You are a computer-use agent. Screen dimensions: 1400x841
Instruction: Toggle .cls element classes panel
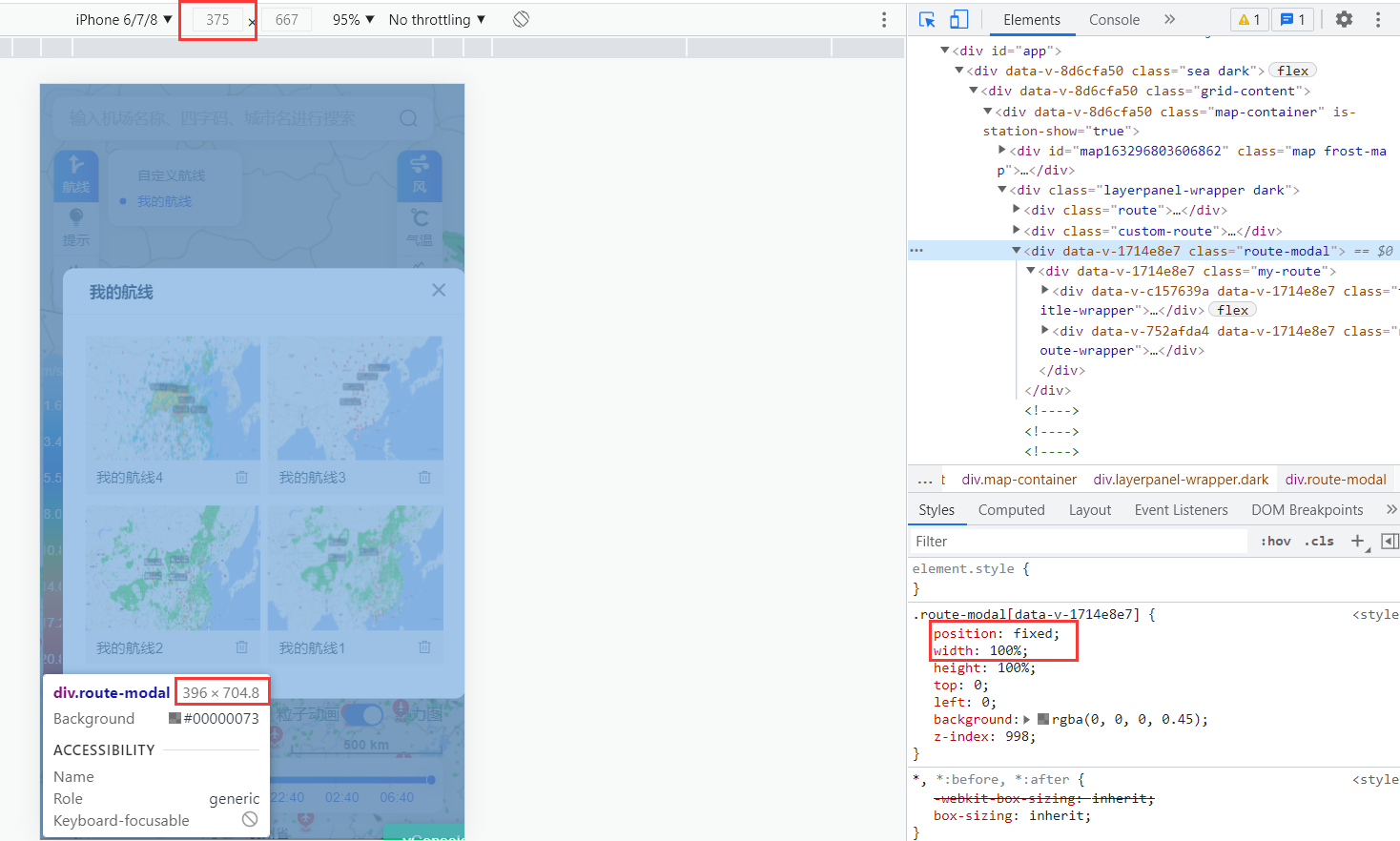1320,541
